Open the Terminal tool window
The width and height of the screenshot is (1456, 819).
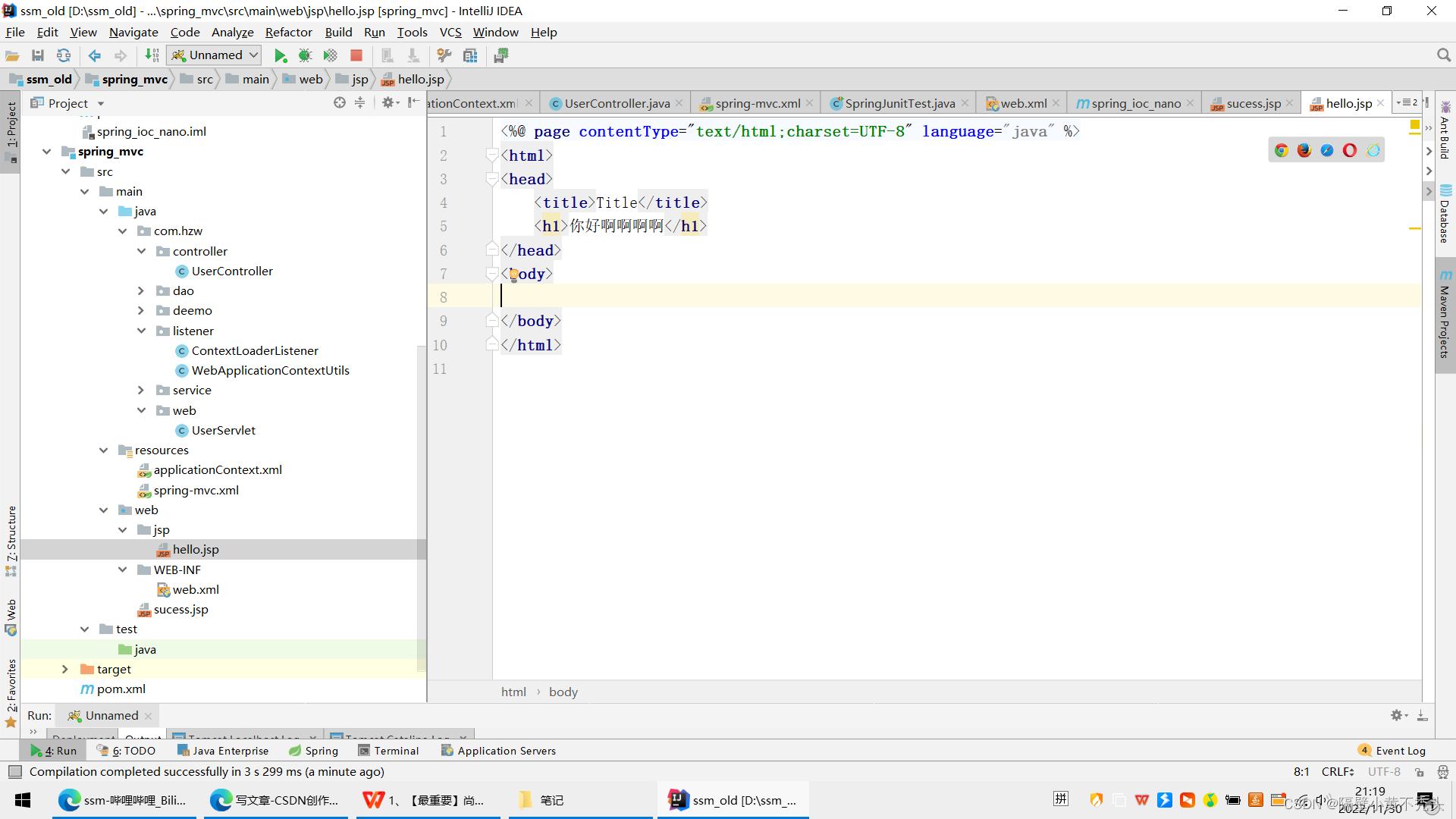[x=389, y=750]
